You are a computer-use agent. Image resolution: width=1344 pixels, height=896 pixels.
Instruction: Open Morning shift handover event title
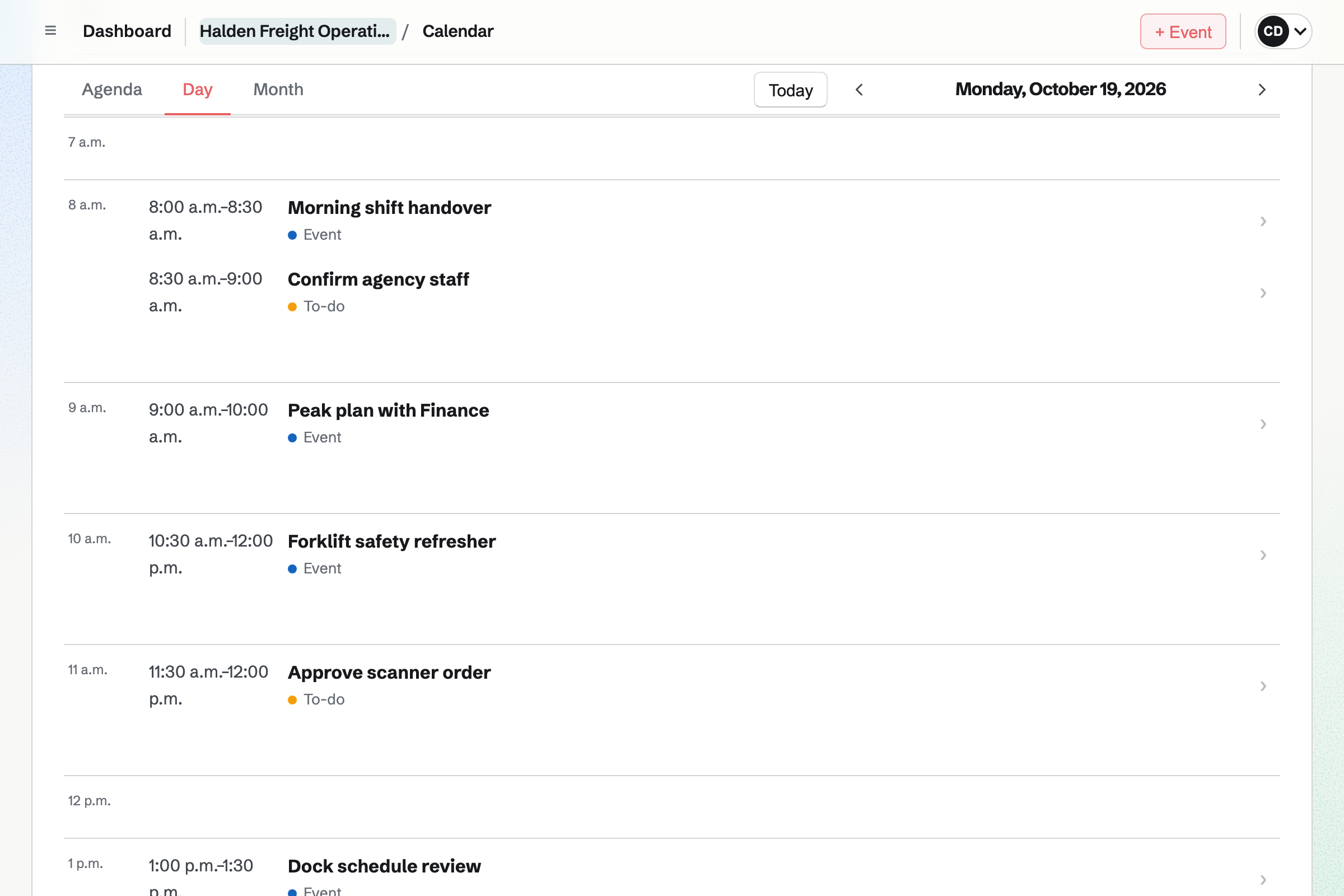(x=389, y=208)
